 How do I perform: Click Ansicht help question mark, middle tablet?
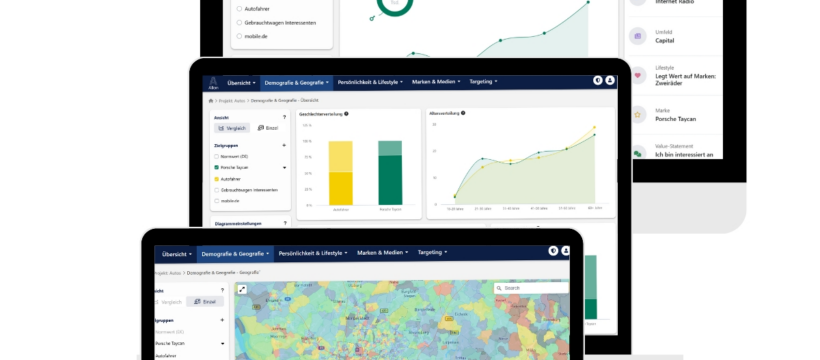point(284,117)
